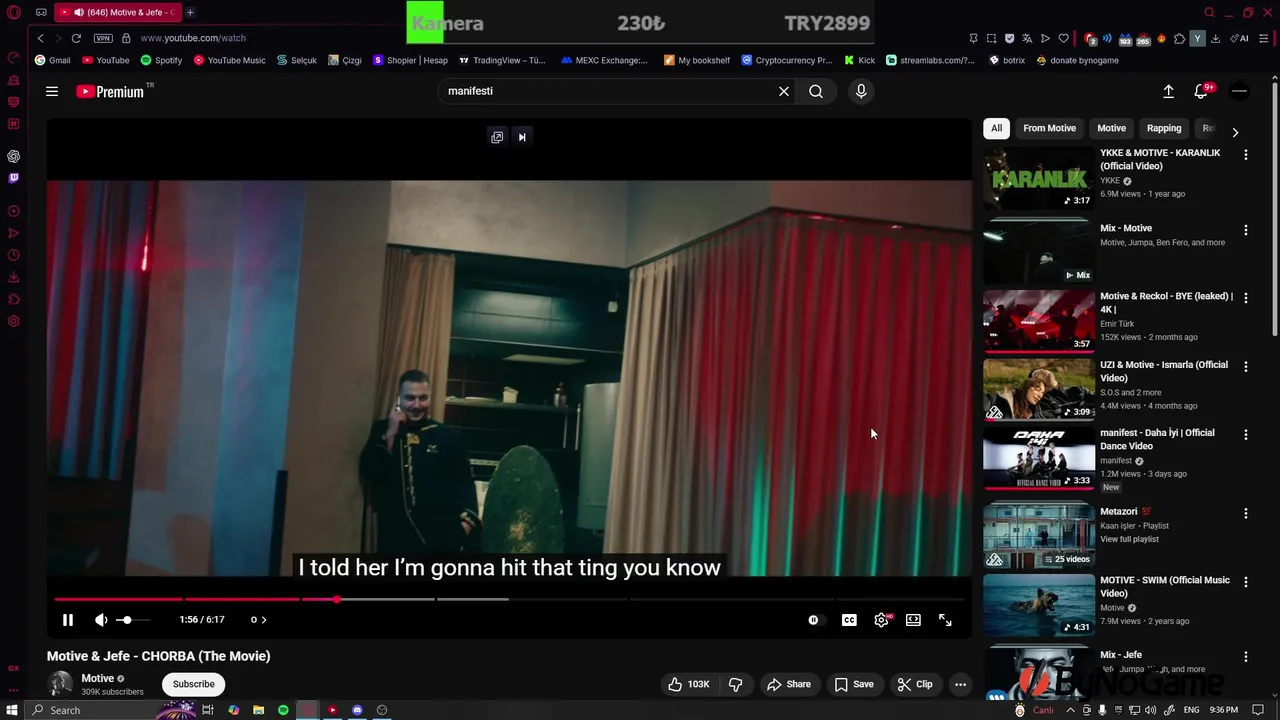Like the video with 103K likes
Image resolution: width=1280 pixels, height=720 pixels.
click(689, 684)
